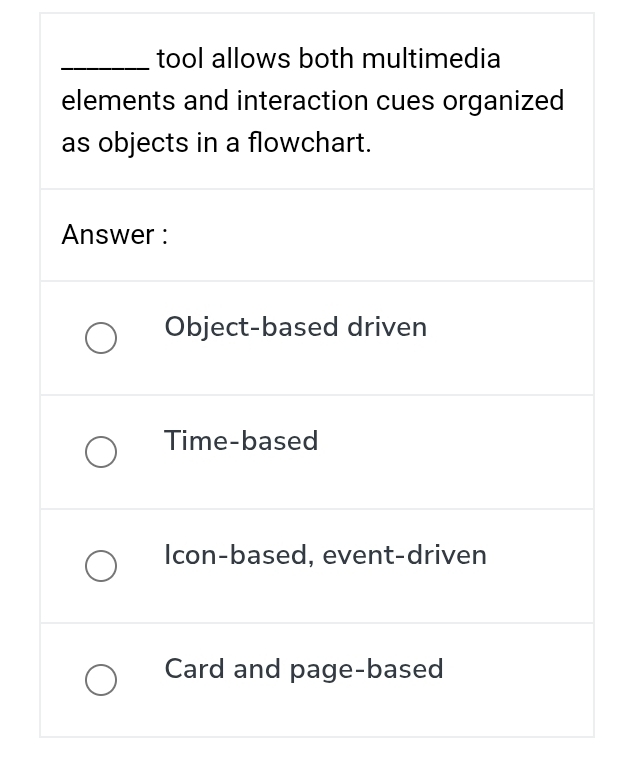Click the word "driven" in the first option

pyautogui.click(x=387, y=327)
